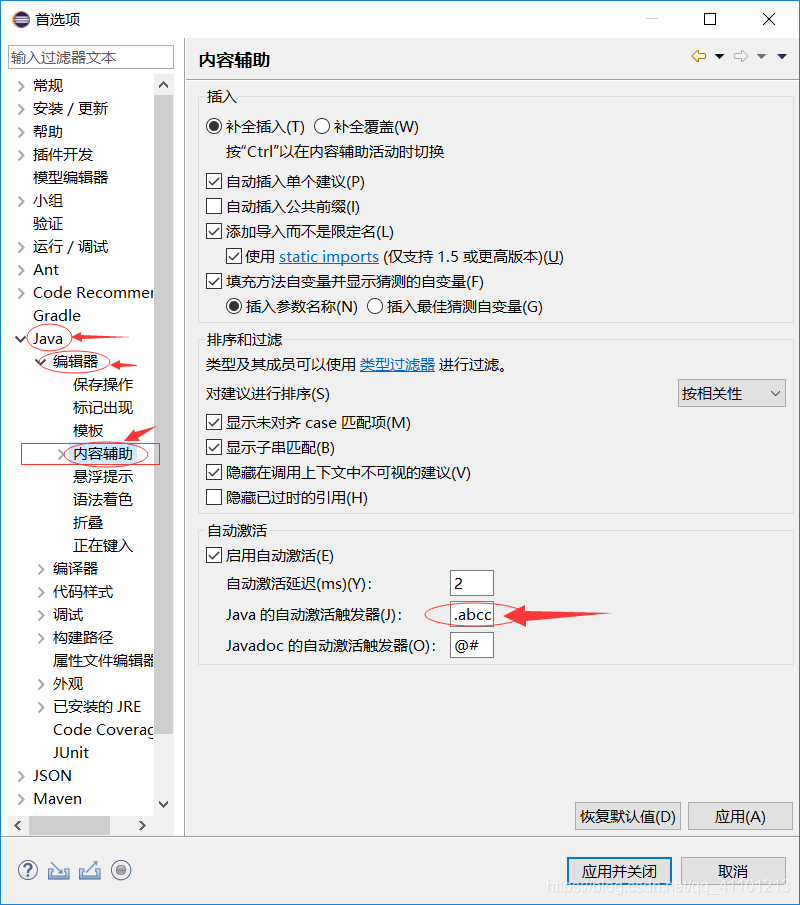Toggle 隐藏在调用上下文中不可视的建议(V) checkbox
The height and width of the screenshot is (905, 800).
coord(214,473)
